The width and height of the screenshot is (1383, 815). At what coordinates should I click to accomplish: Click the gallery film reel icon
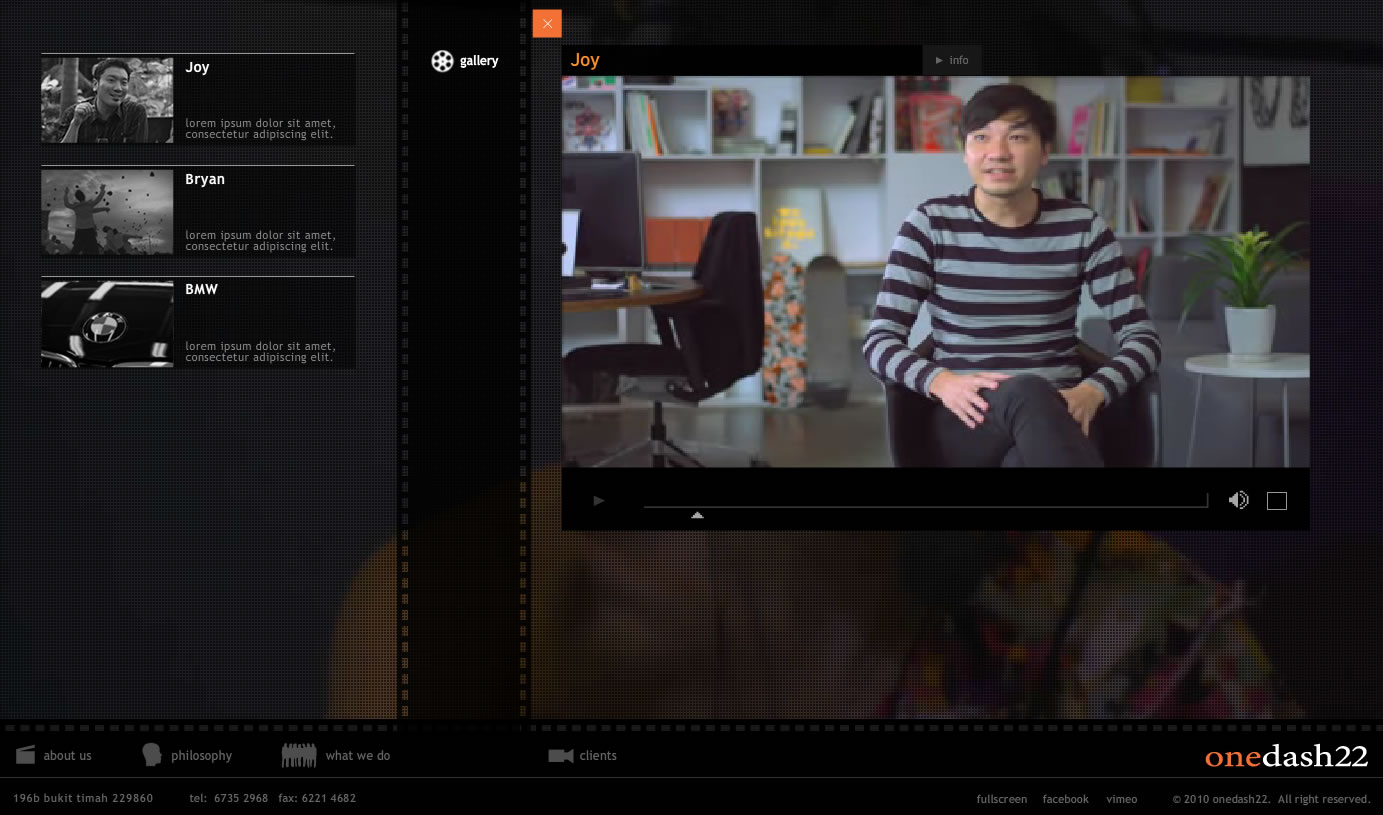pos(442,61)
